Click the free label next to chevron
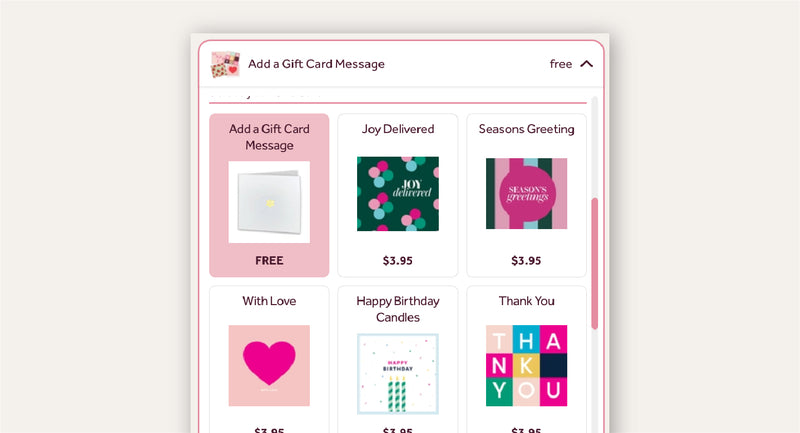 click(x=561, y=64)
